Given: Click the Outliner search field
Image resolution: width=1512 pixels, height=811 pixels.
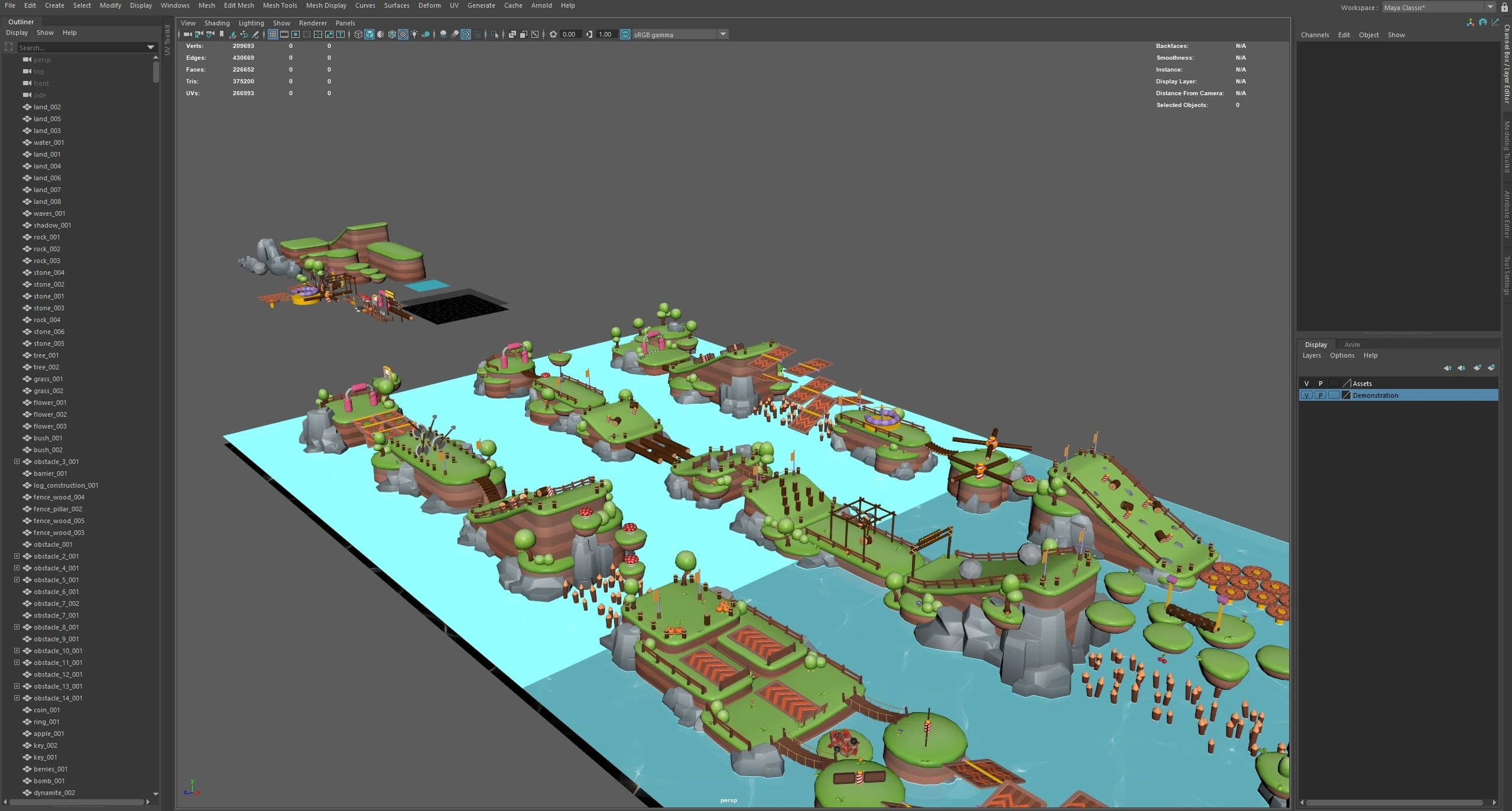Looking at the screenshot, I should [82, 47].
